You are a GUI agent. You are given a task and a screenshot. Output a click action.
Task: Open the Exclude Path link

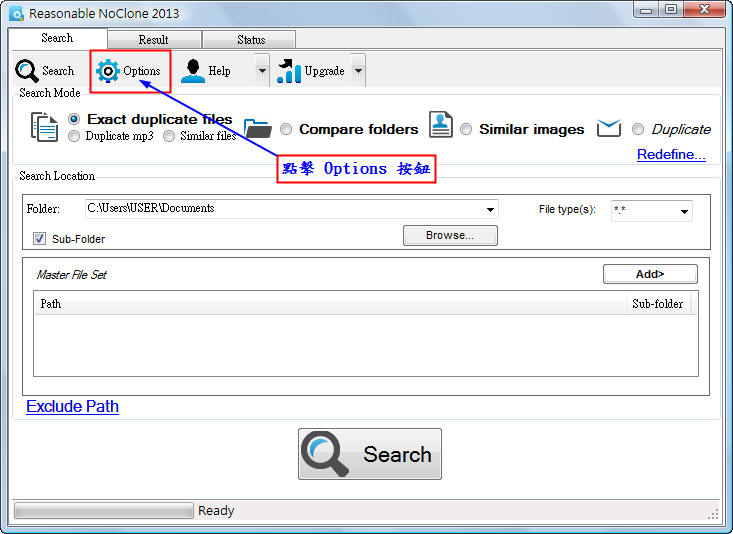[72, 406]
